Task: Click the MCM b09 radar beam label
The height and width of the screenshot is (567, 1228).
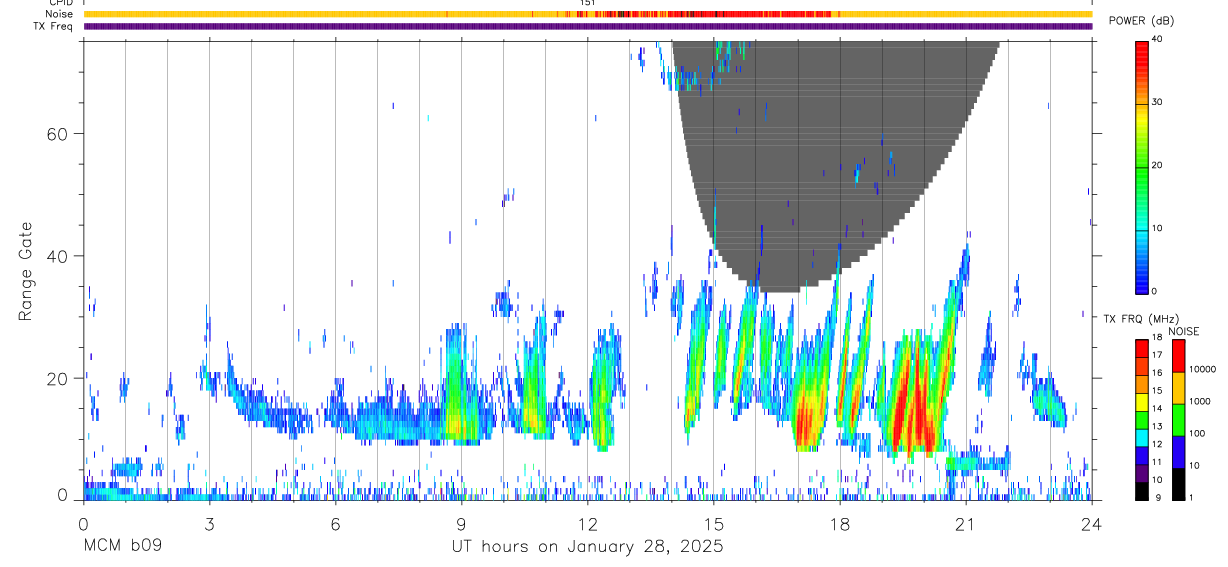Action: tap(122, 547)
